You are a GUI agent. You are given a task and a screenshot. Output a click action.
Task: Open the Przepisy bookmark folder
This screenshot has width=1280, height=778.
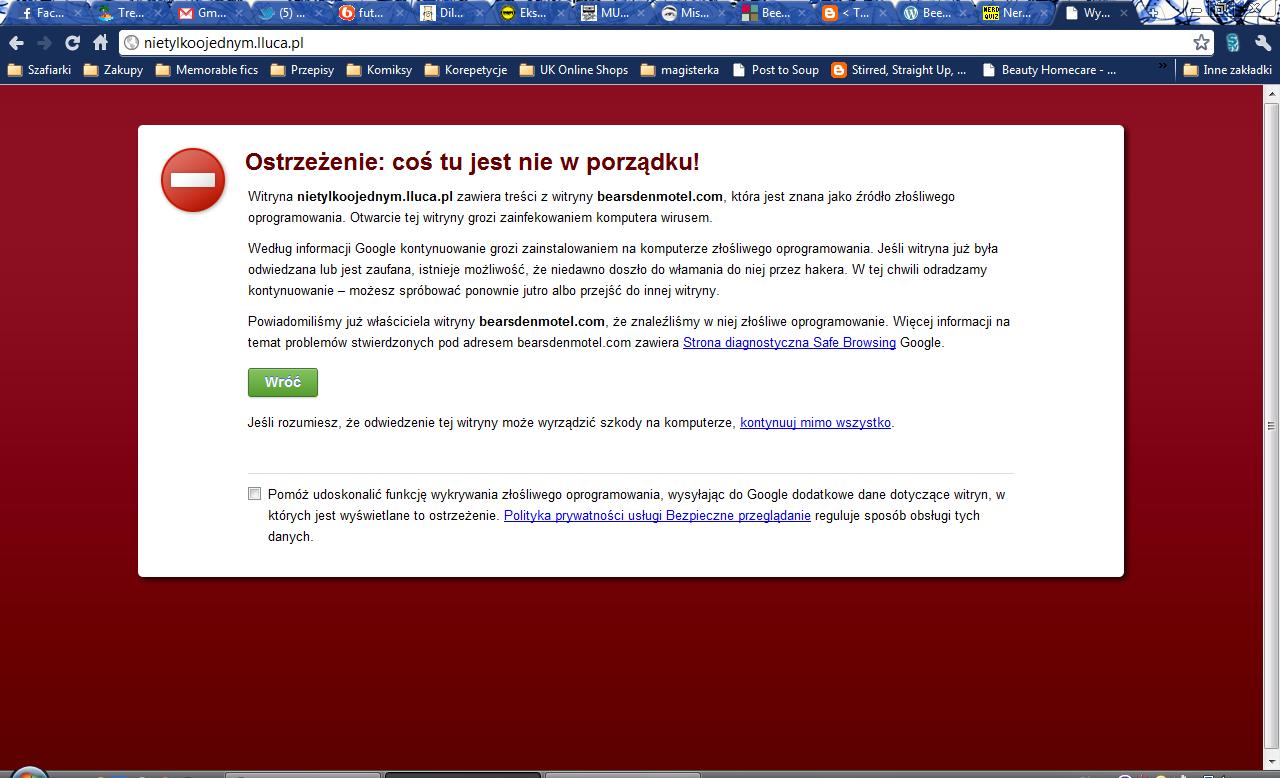(x=302, y=70)
